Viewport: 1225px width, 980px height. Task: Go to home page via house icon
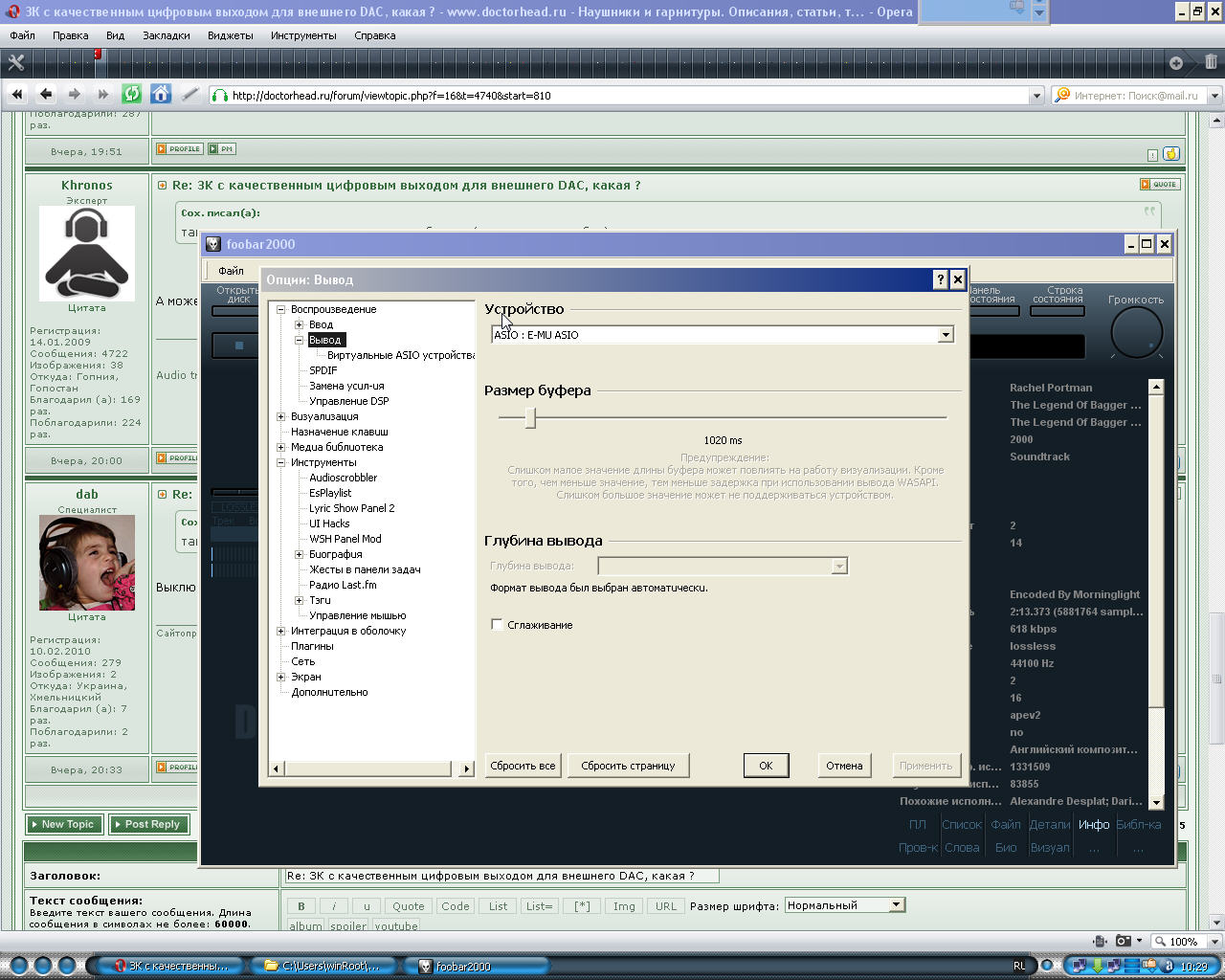[161, 94]
